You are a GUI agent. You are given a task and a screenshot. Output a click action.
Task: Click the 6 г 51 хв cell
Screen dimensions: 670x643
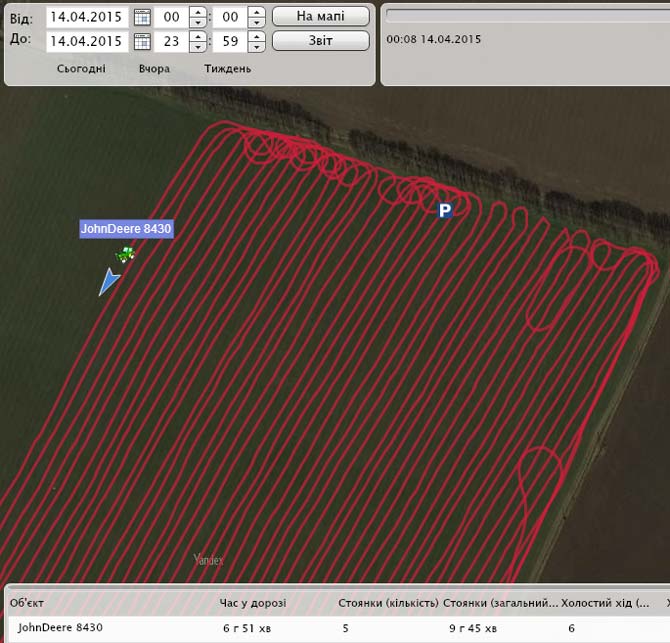click(x=247, y=628)
